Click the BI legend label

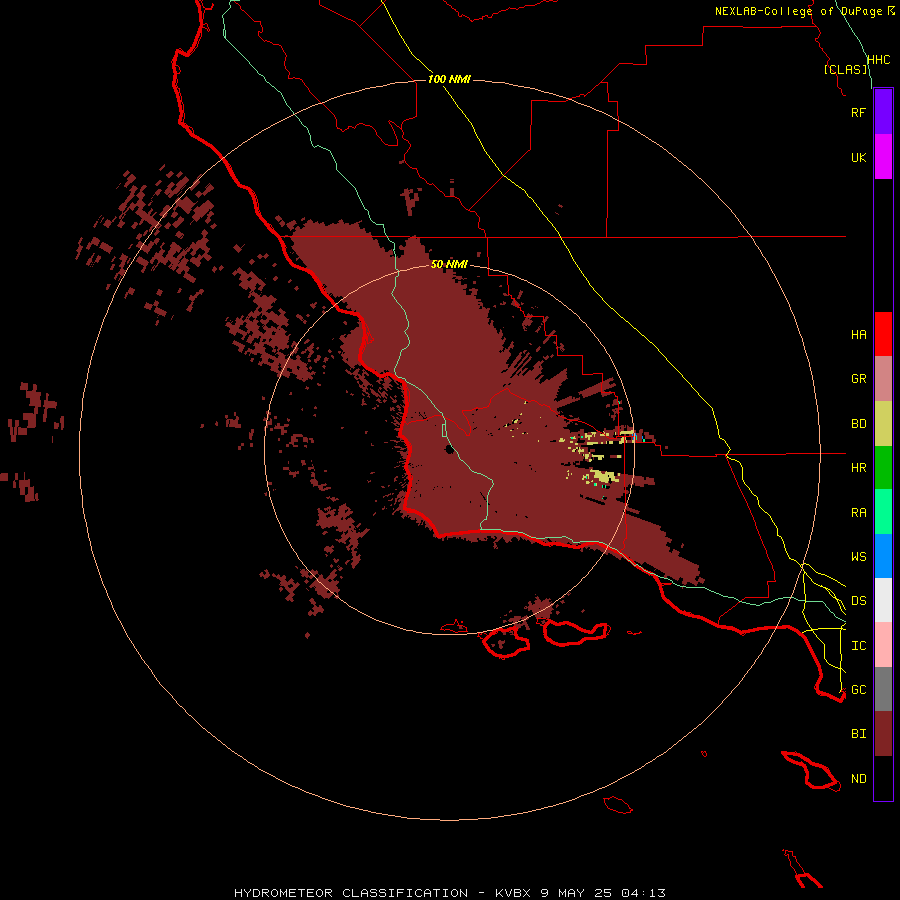[x=858, y=734]
